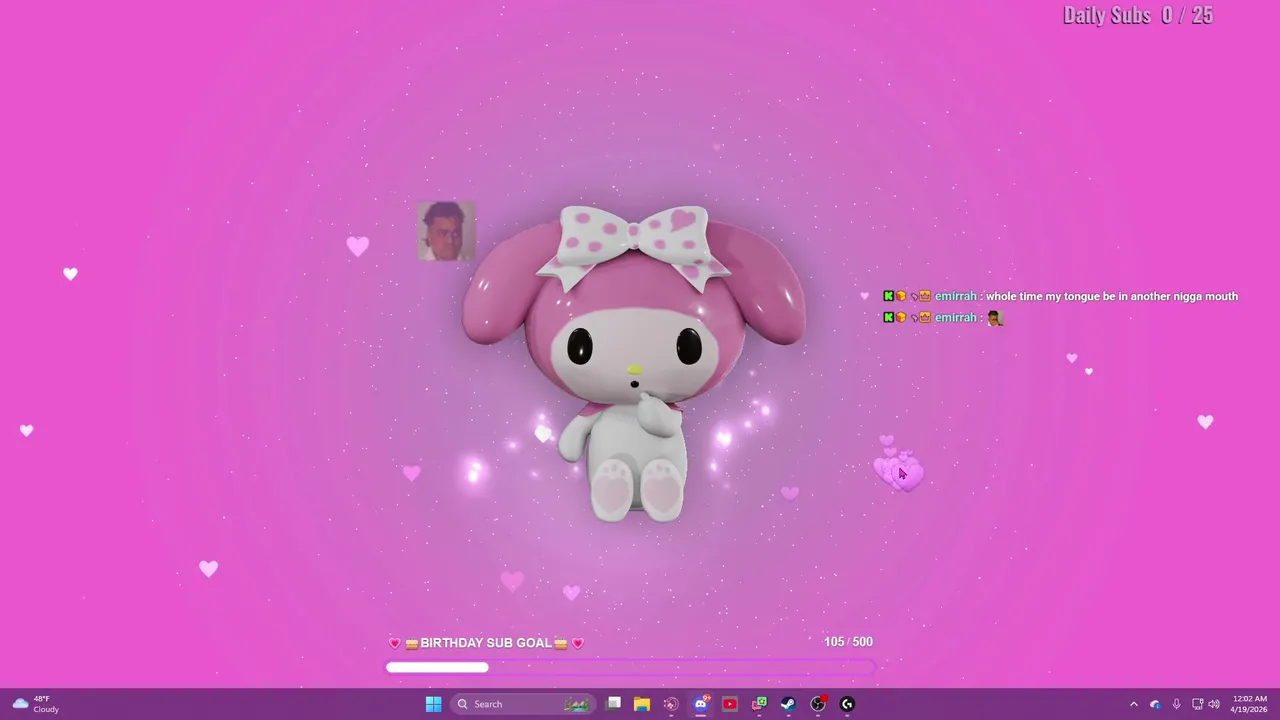This screenshot has width=1280, height=720.
Task: Show hidden system tray icons
Action: click(1133, 704)
